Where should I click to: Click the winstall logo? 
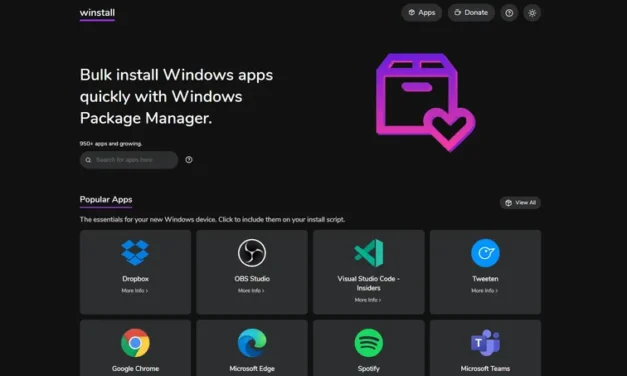[x=97, y=13]
